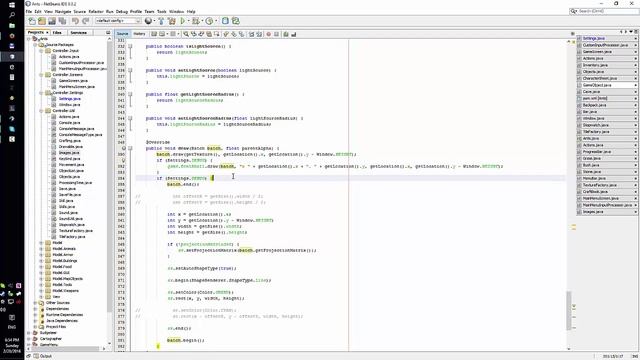Open the Refactor menu
The width and height of the screenshot is (640, 360).
[96, 11]
